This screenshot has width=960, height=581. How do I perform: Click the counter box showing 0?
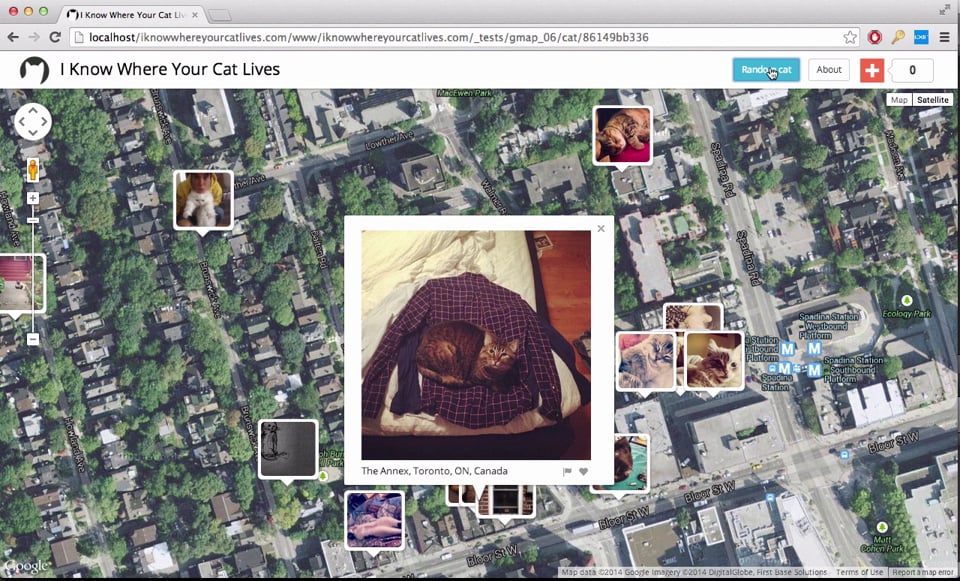coord(912,70)
